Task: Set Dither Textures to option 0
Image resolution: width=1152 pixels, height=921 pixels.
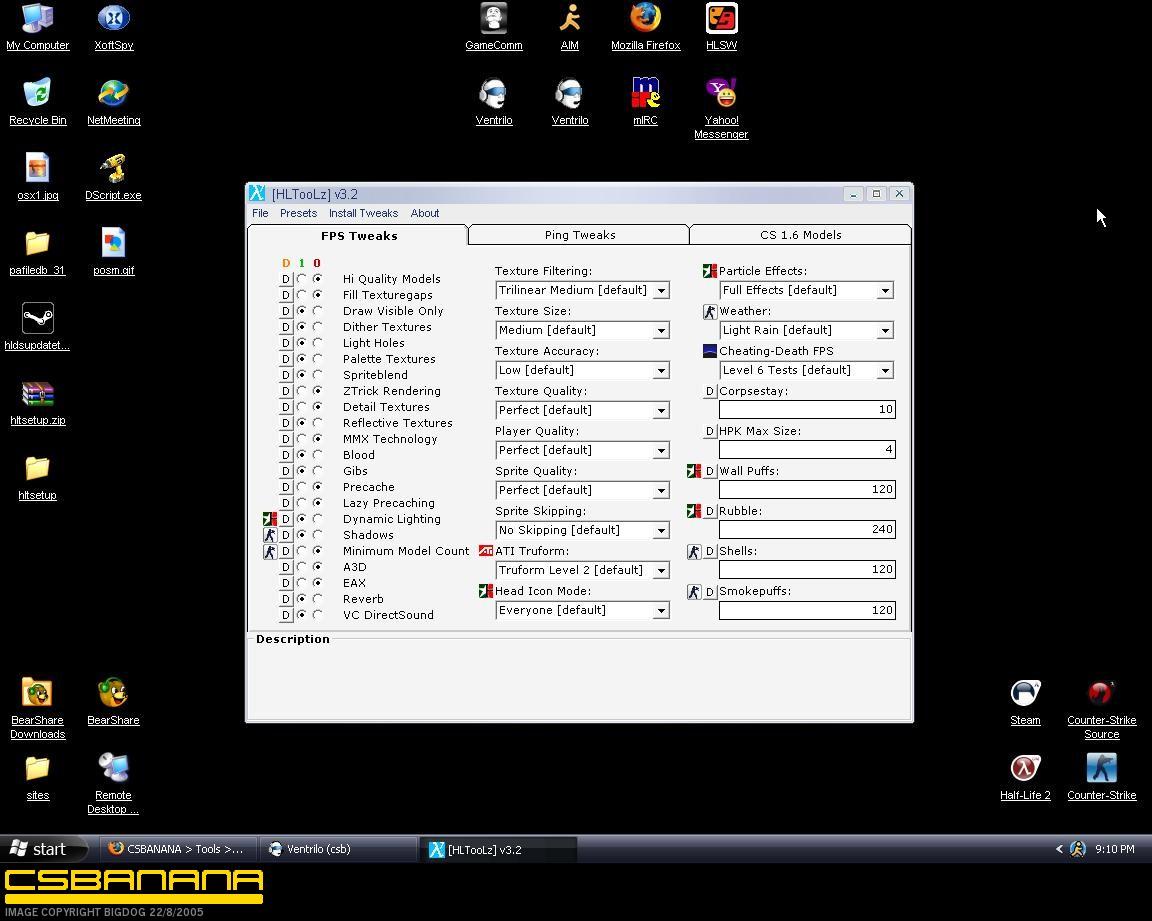Action: (317, 327)
